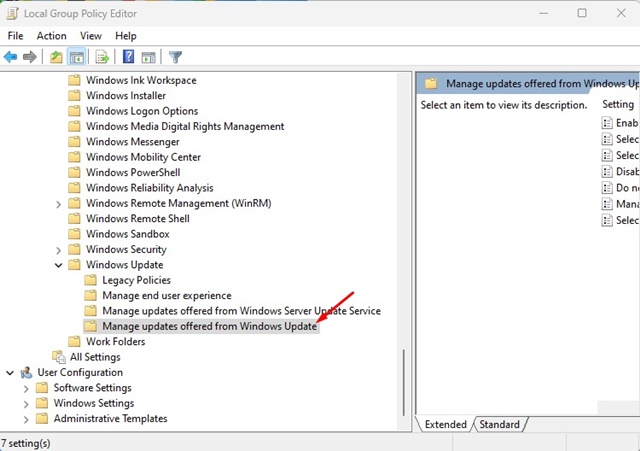Collapse the User Configuration node

click(x=10, y=373)
